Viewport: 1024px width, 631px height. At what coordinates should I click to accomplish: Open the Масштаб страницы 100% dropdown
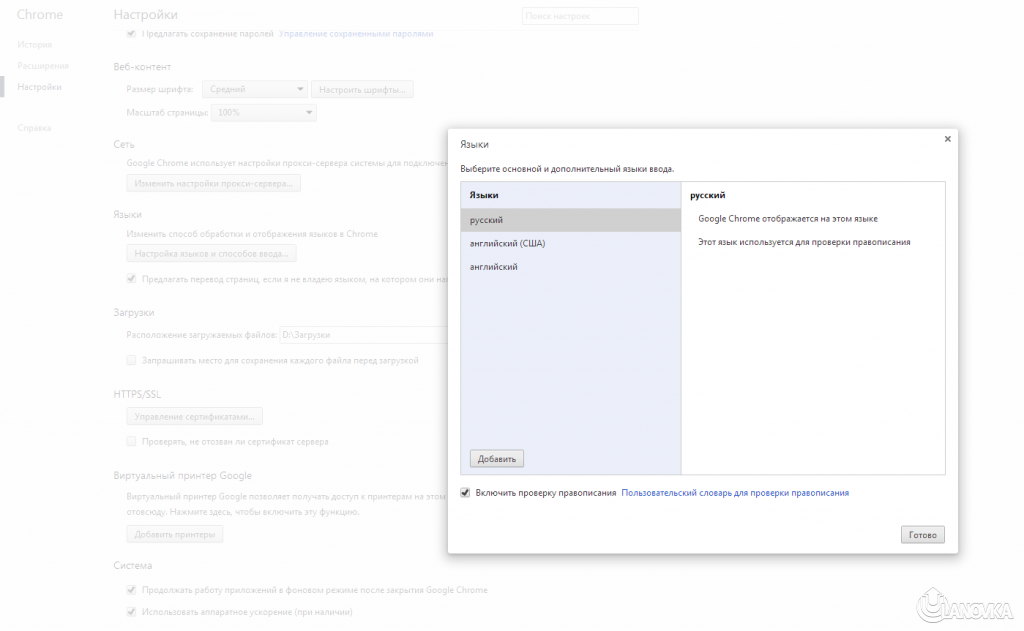click(x=264, y=113)
